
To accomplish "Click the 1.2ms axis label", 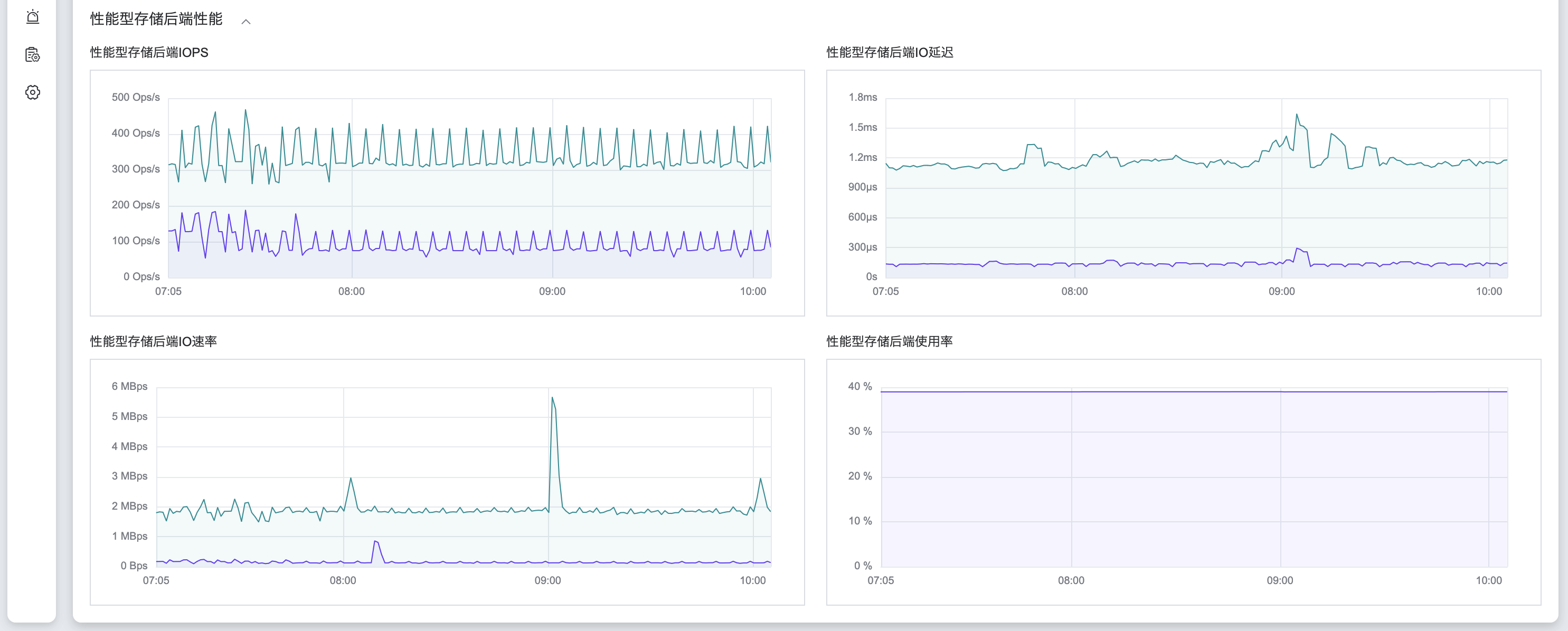I will coord(863,158).
